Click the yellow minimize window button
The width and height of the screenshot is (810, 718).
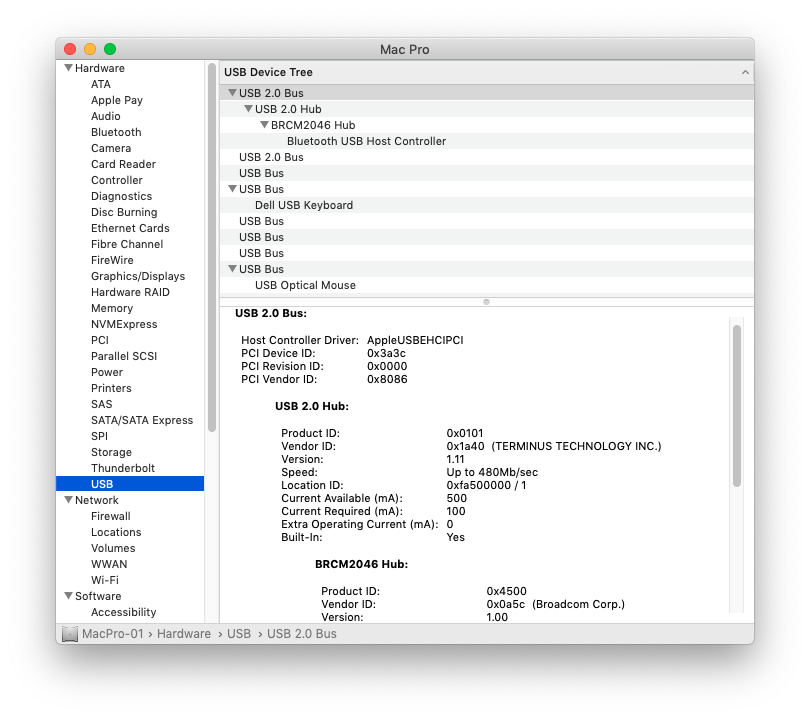(90, 49)
